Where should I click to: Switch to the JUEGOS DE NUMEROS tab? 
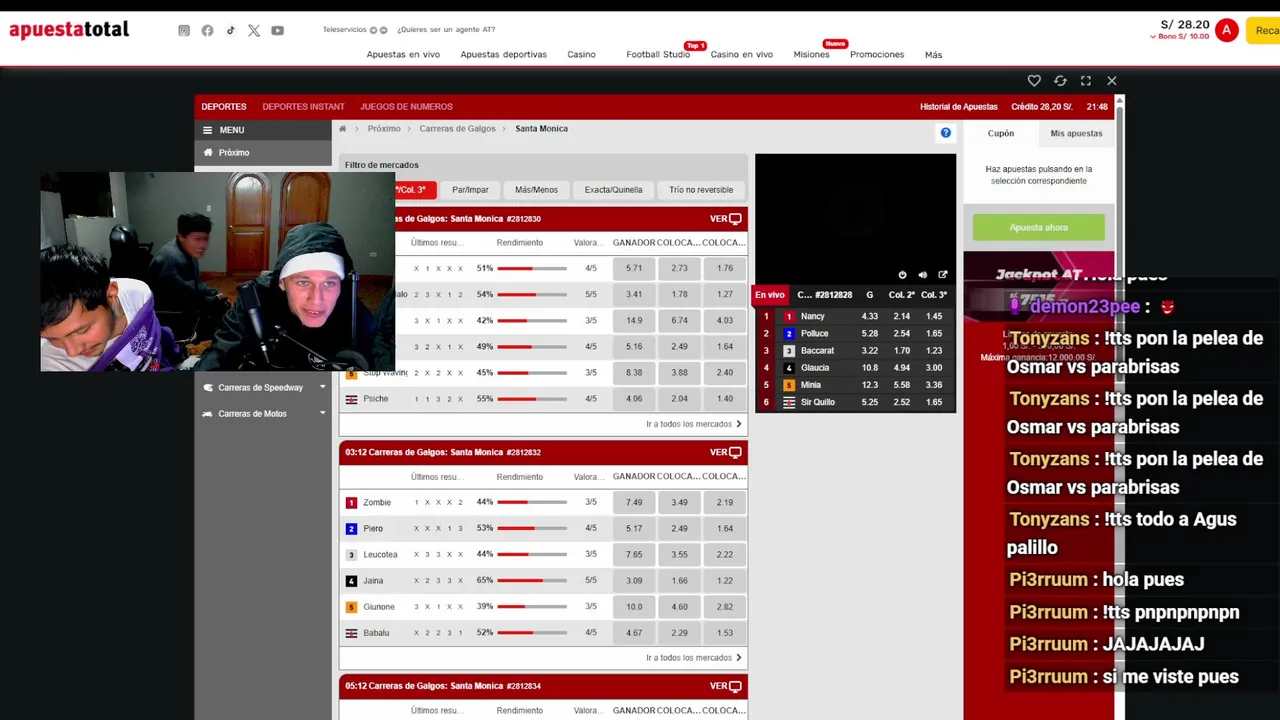pyautogui.click(x=406, y=107)
